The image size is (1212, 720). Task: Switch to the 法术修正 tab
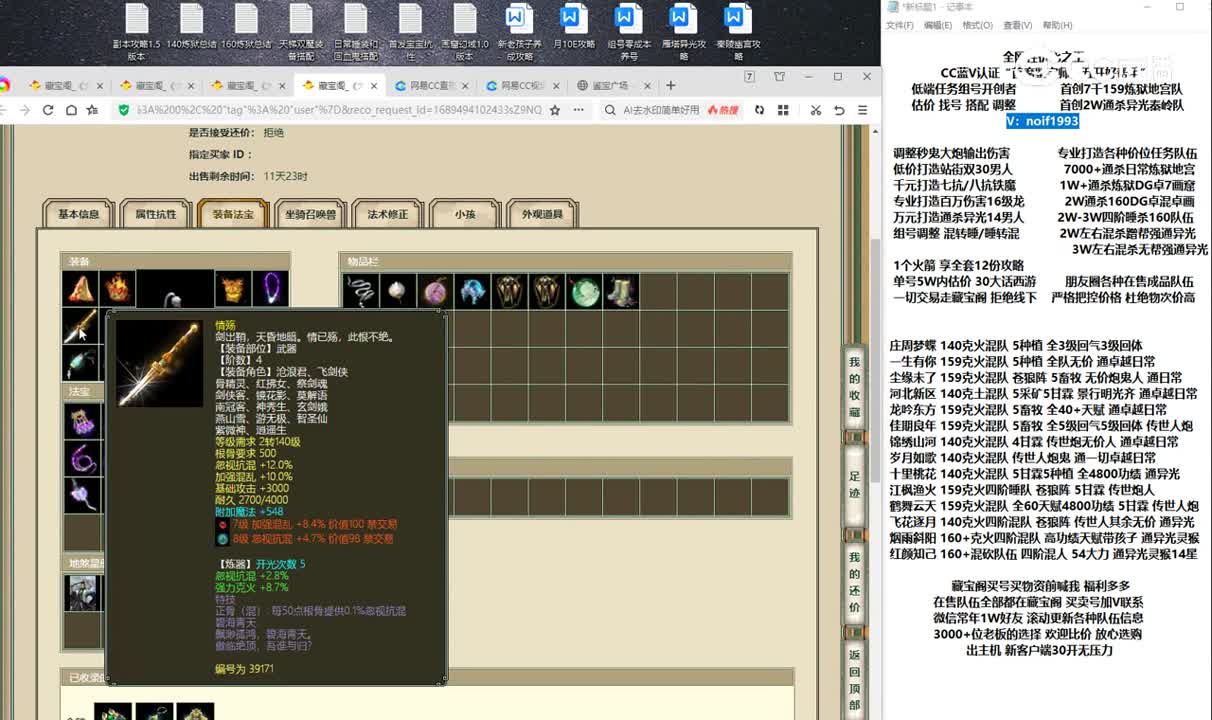(x=387, y=214)
